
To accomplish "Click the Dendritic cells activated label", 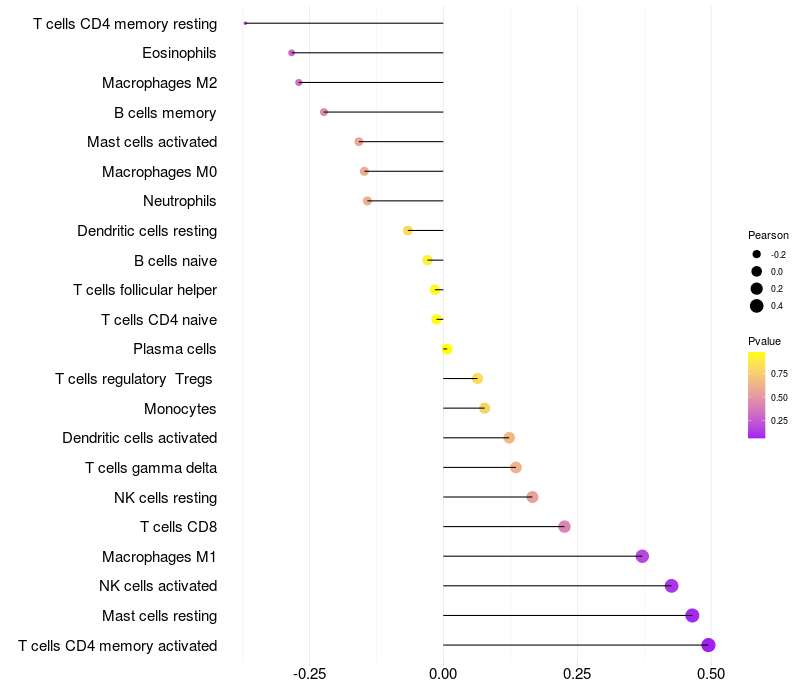I will 139,438.
